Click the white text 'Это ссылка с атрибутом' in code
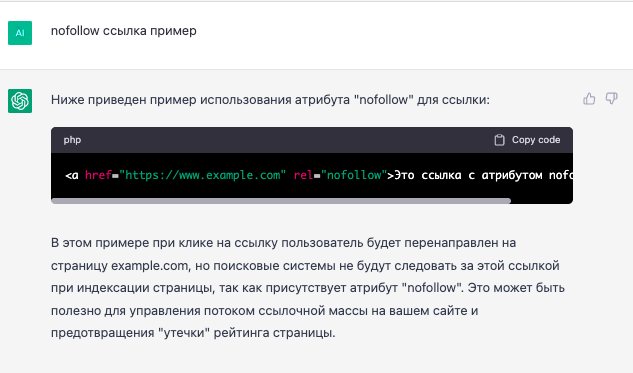 pyautogui.click(x=468, y=175)
